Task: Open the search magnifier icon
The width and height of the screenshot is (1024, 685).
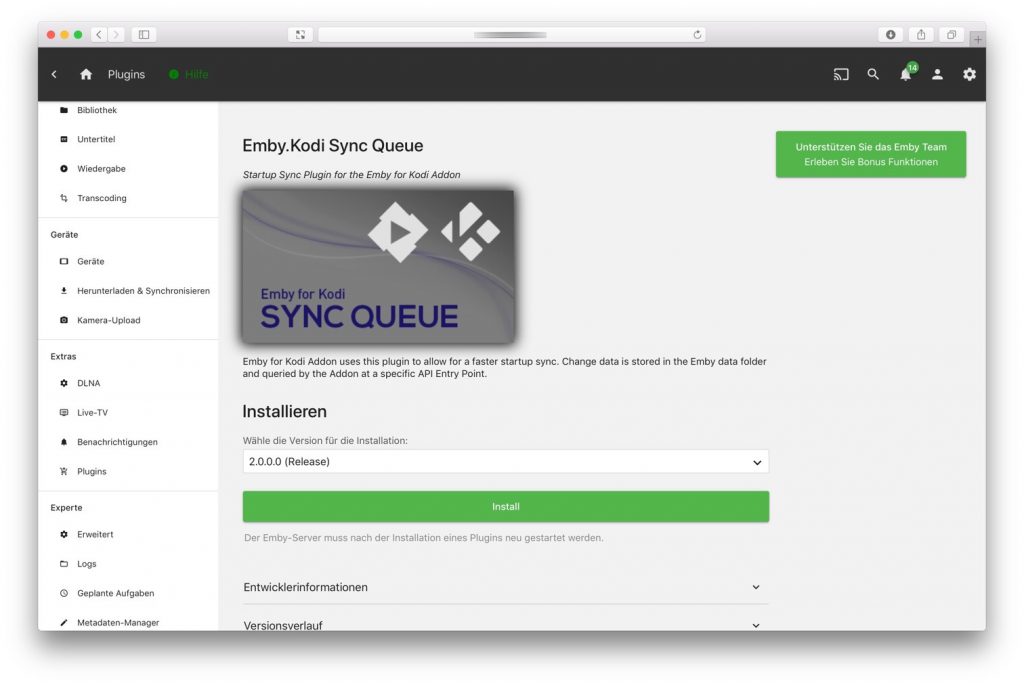Action: pyautogui.click(x=872, y=74)
